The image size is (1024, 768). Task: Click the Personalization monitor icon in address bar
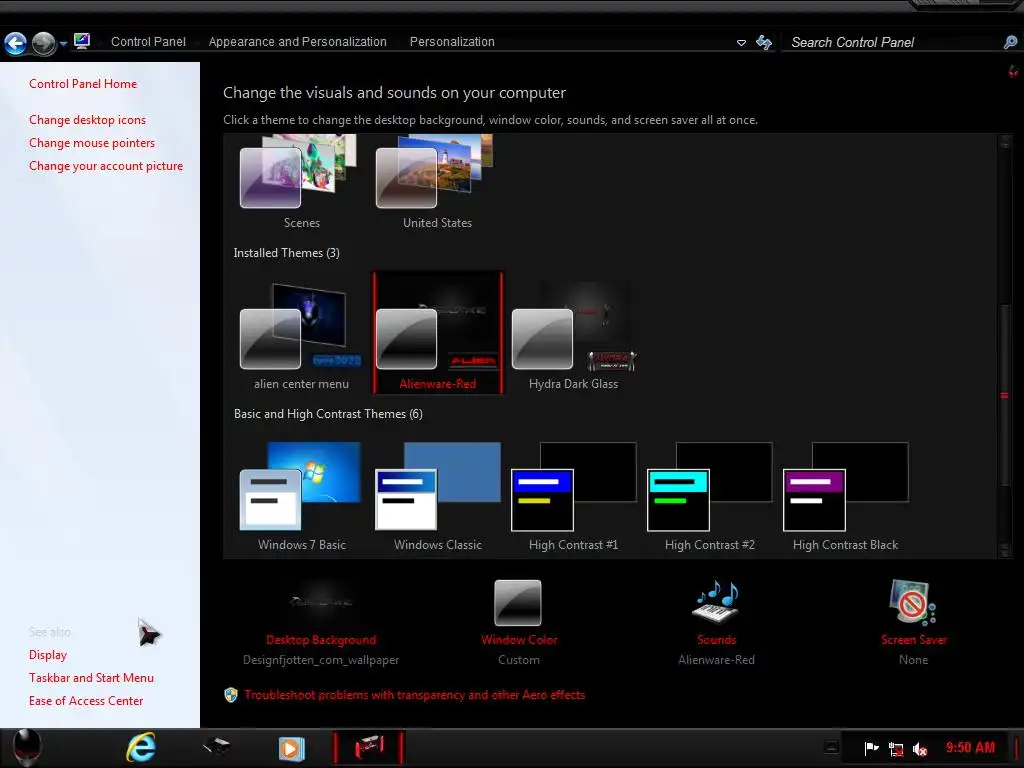pos(82,41)
